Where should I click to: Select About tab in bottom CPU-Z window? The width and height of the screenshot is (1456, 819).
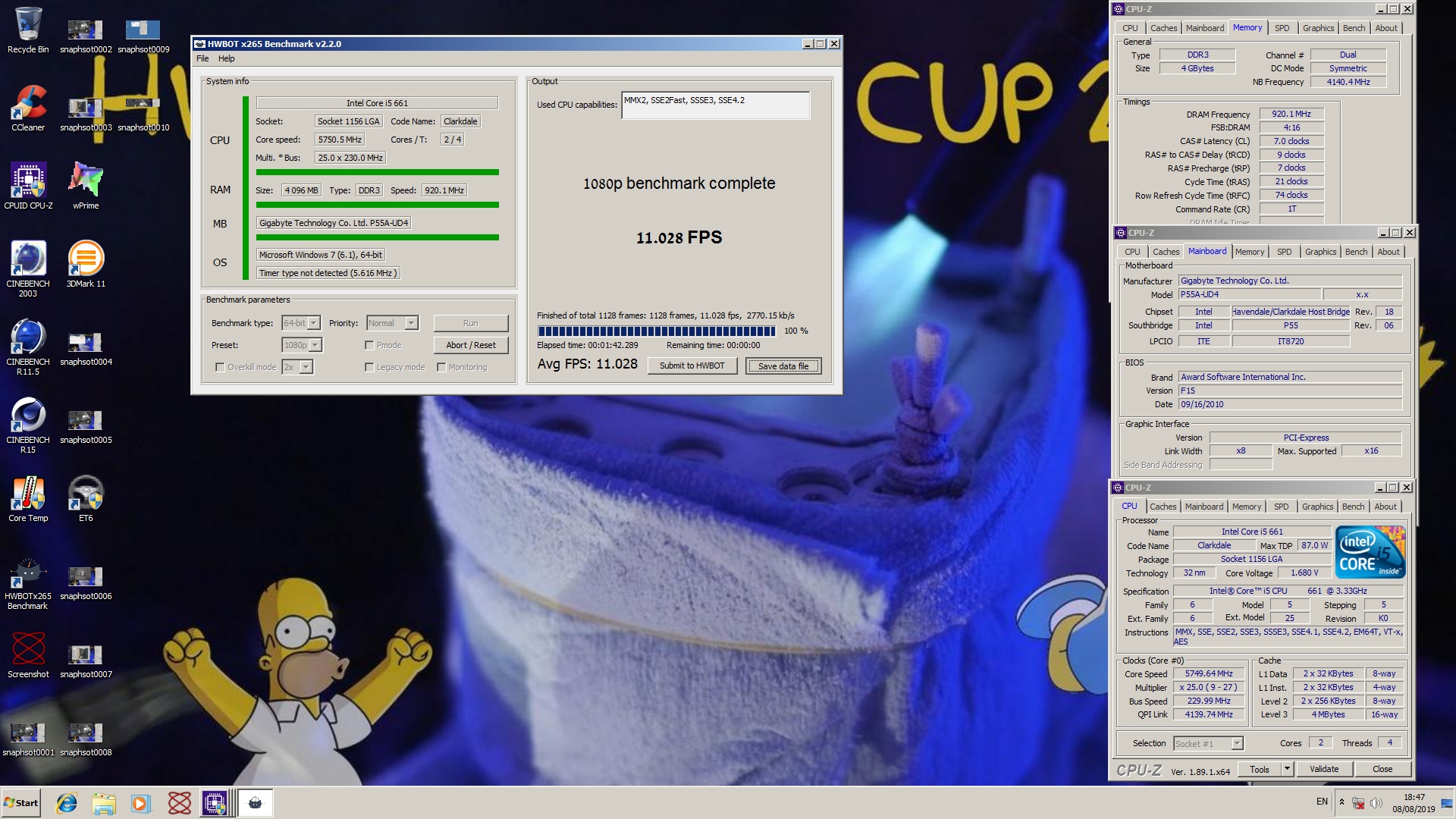[1385, 507]
